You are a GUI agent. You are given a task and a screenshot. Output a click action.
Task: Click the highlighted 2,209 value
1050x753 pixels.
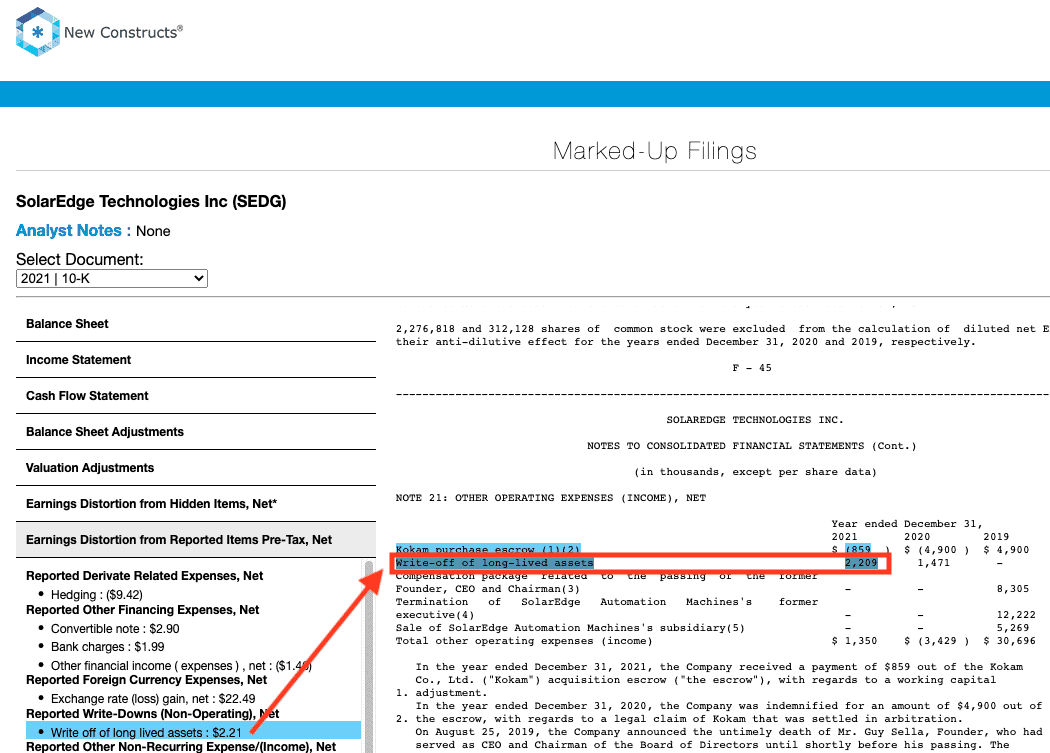860,563
